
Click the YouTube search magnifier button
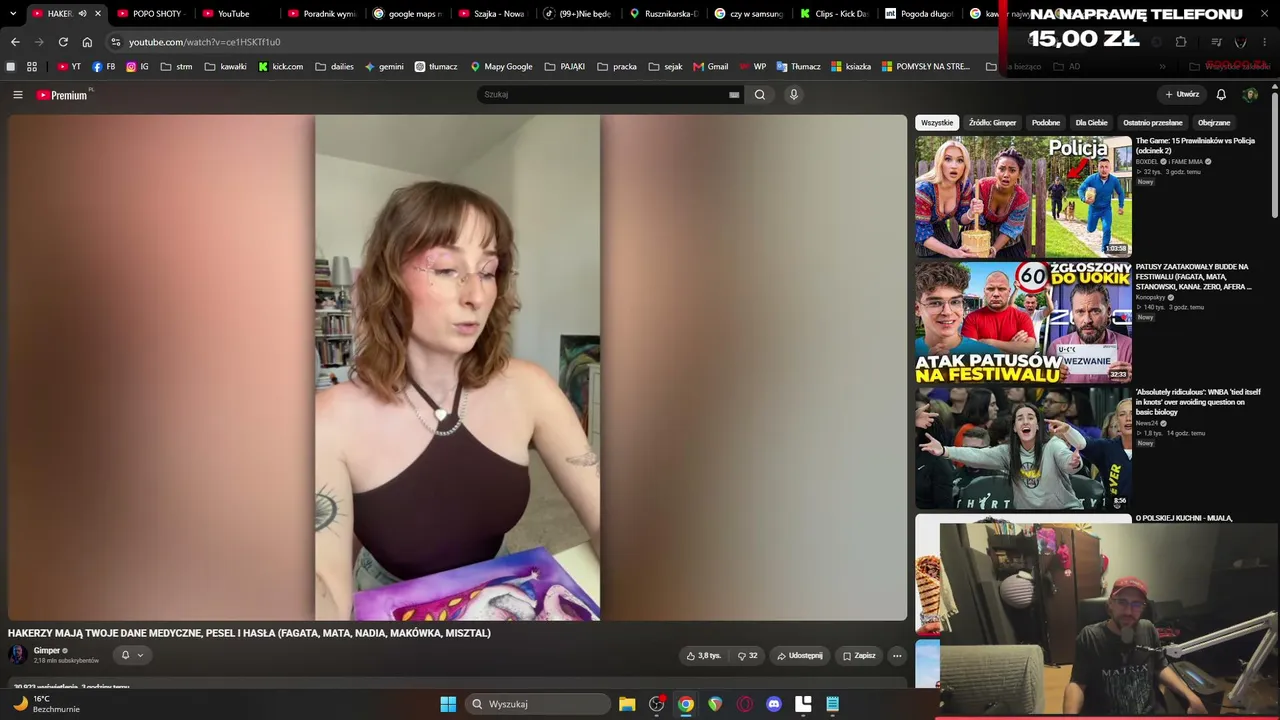[x=760, y=95]
